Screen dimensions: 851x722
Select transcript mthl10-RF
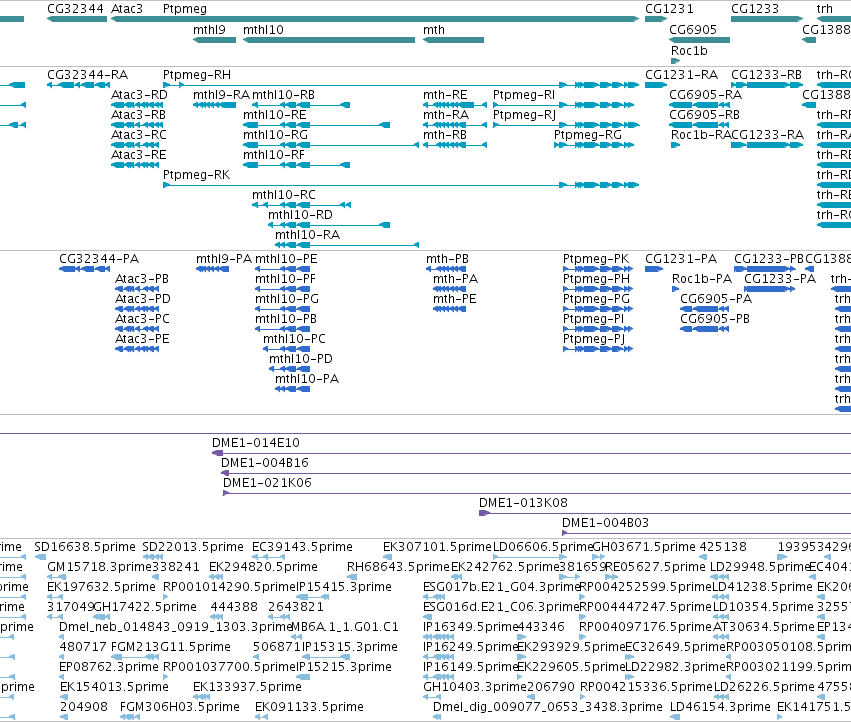(274, 155)
